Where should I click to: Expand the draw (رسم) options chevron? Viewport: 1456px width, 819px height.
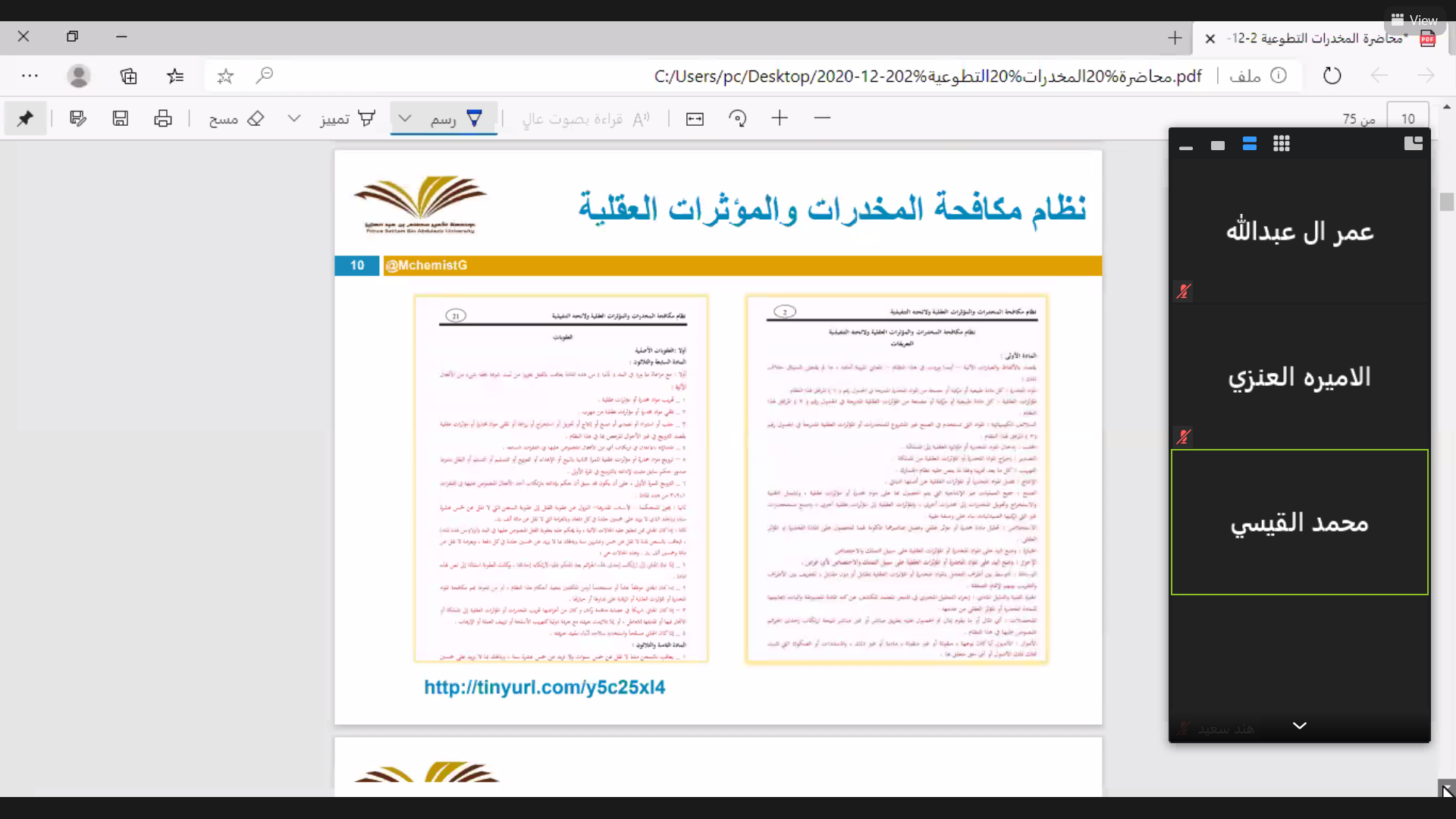coord(405,118)
